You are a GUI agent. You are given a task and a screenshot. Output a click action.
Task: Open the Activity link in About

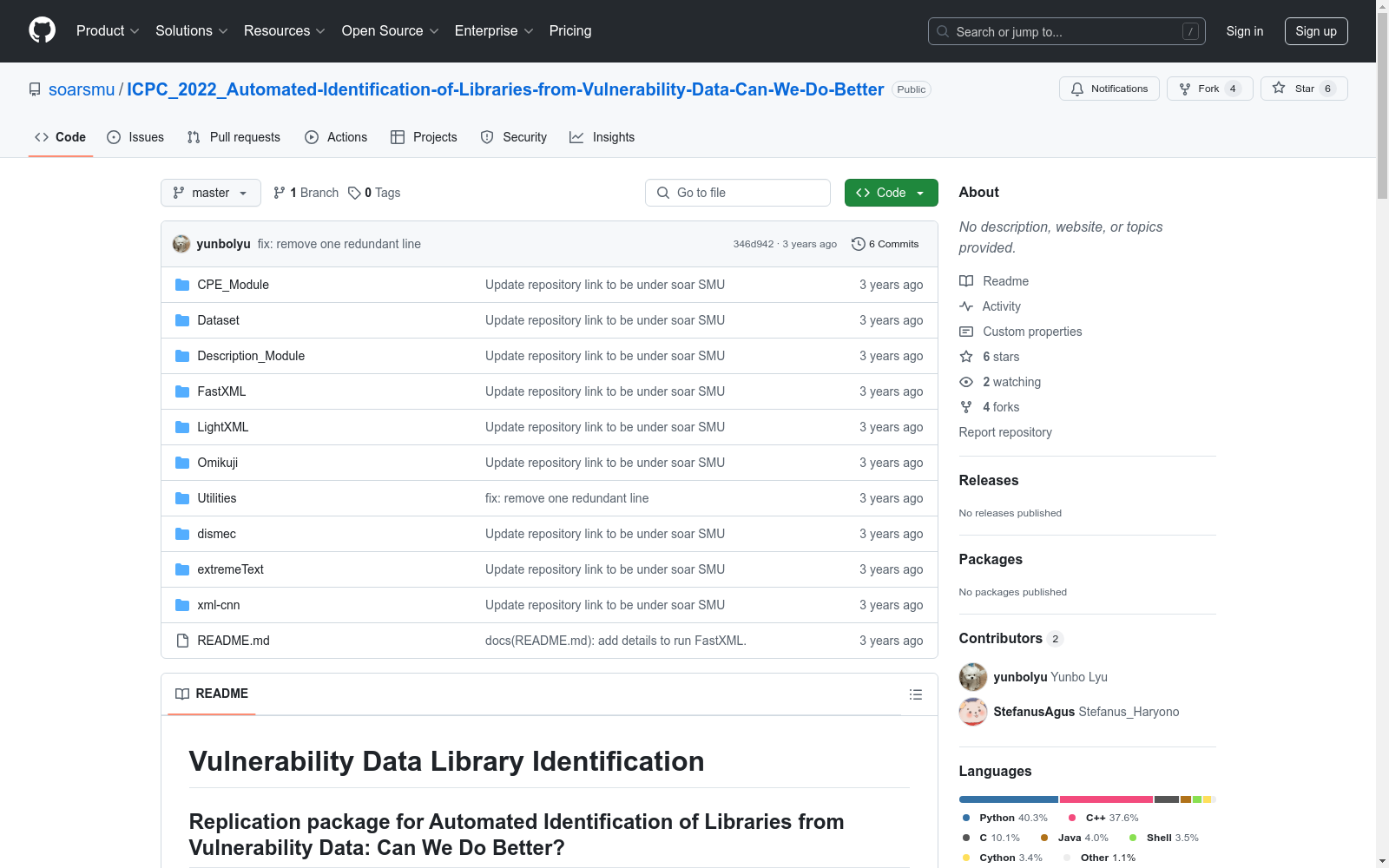[x=990, y=306]
